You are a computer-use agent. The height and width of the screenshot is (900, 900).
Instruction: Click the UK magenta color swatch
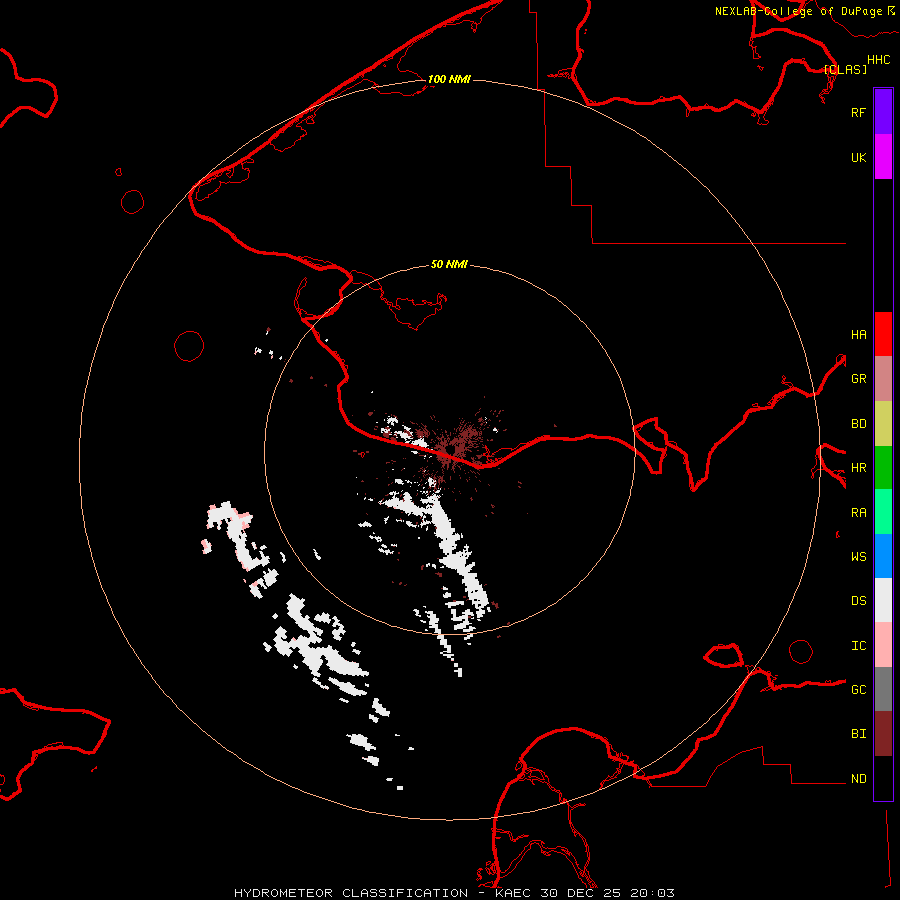pyautogui.click(x=883, y=157)
